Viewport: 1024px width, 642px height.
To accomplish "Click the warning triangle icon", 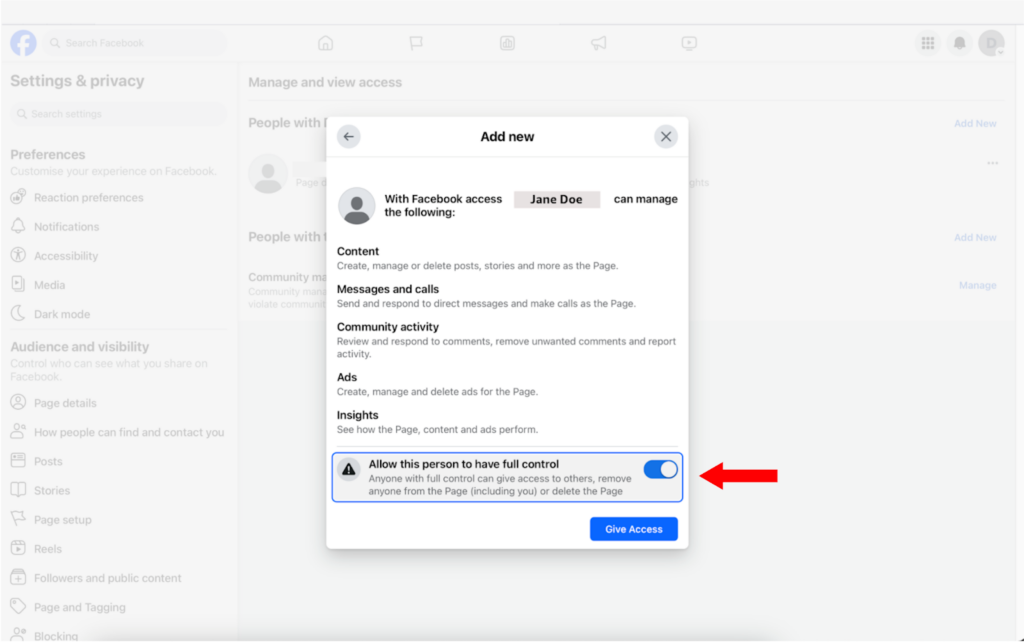I will [x=349, y=469].
